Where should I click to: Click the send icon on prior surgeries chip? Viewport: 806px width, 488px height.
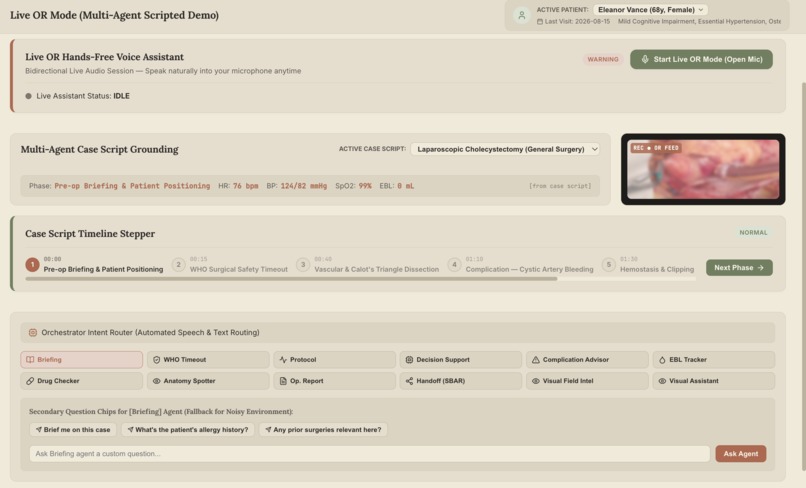(268, 429)
